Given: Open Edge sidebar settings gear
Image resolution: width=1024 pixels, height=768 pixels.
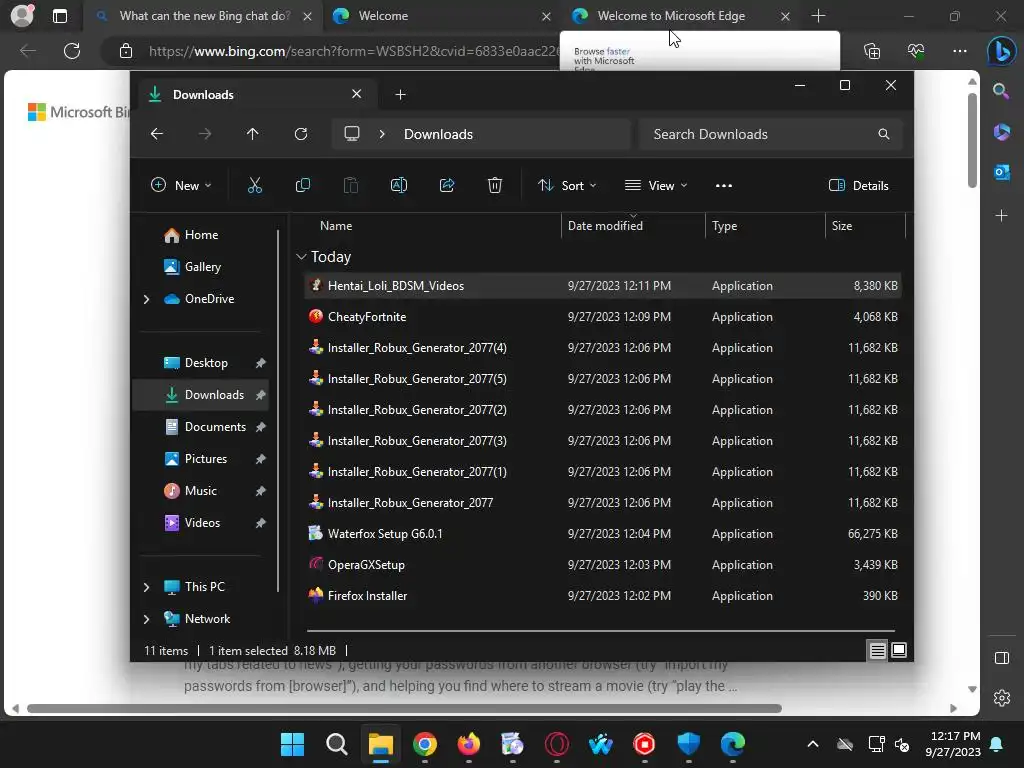Looking at the screenshot, I should click(x=1001, y=697).
